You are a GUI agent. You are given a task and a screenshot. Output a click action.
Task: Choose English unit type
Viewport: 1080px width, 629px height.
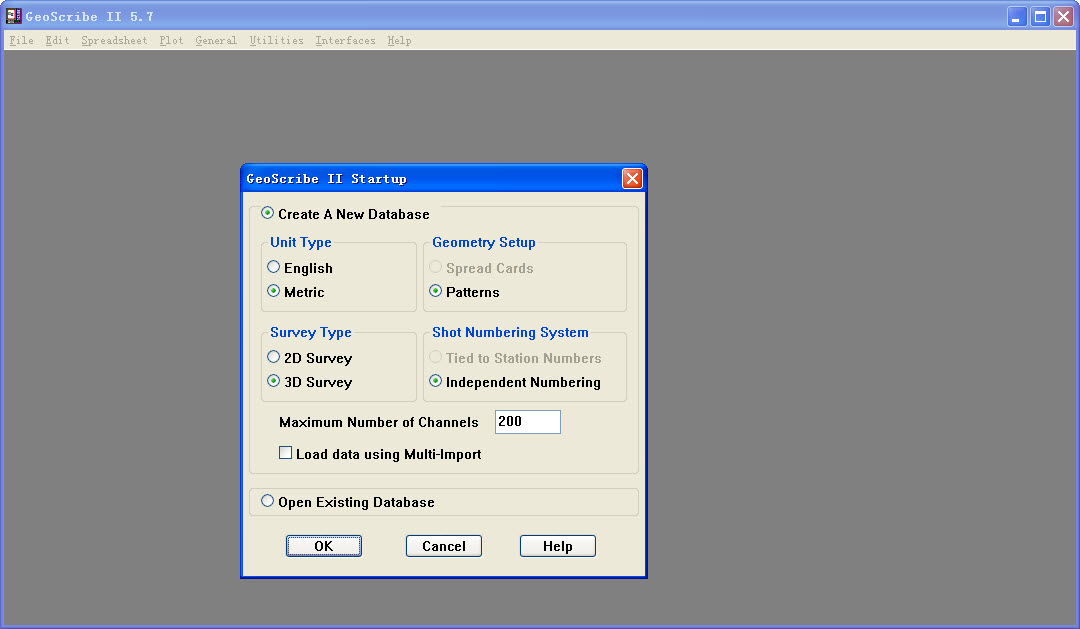click(x=273, y=267)
